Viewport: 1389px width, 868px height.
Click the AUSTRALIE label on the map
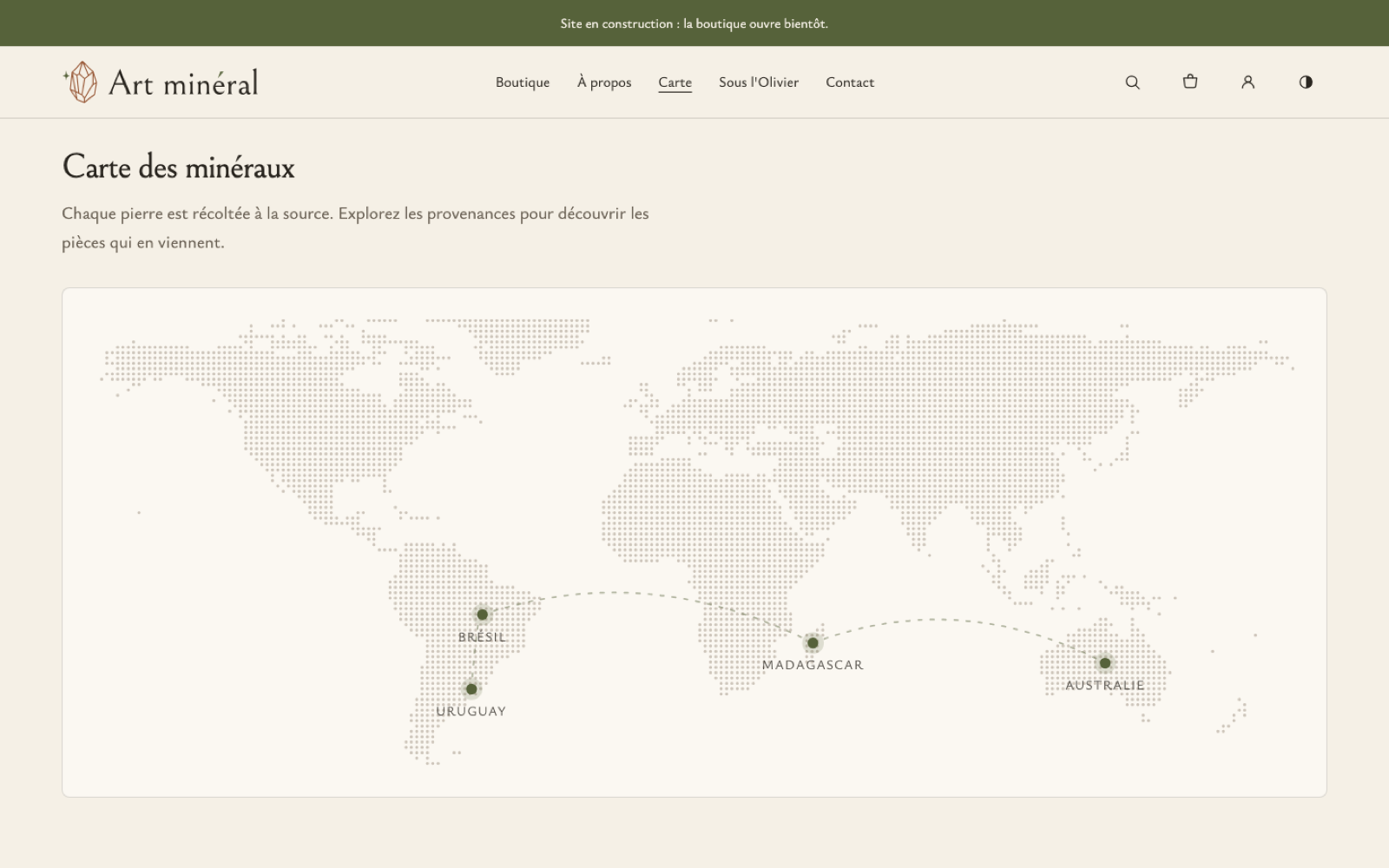[1105, 685]
